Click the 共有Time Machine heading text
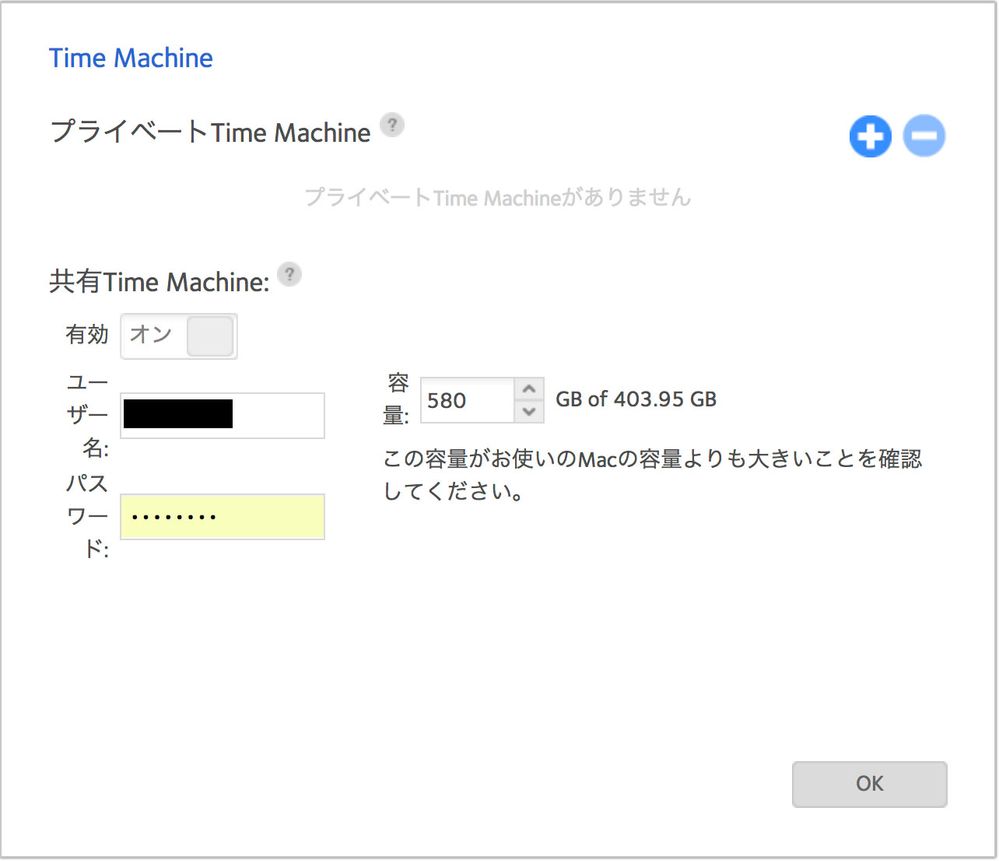Screen dimensions: 999x861 [159, 283]
